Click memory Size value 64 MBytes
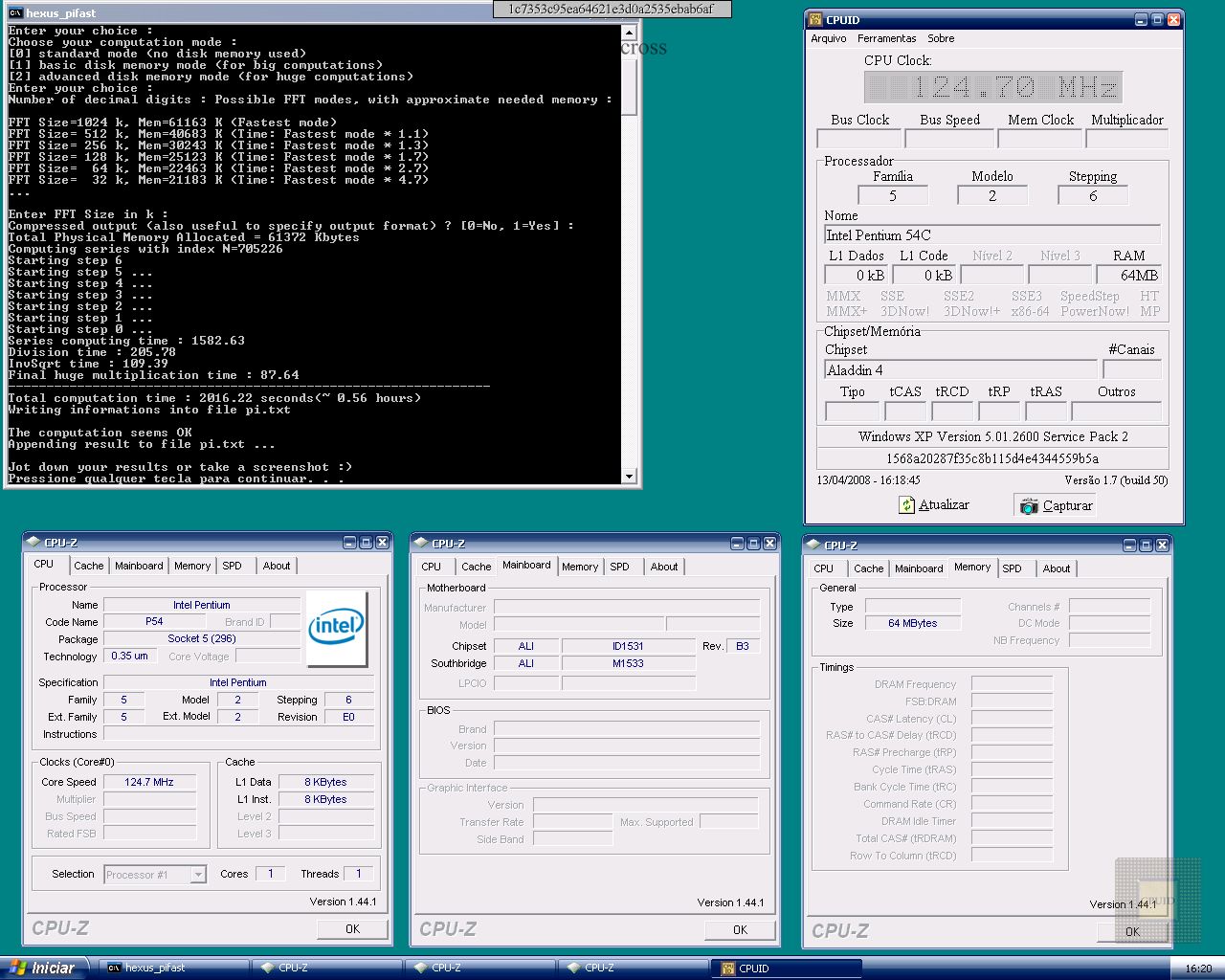The width and height of the screenshot is (1225, 980). tap(913, 623)
